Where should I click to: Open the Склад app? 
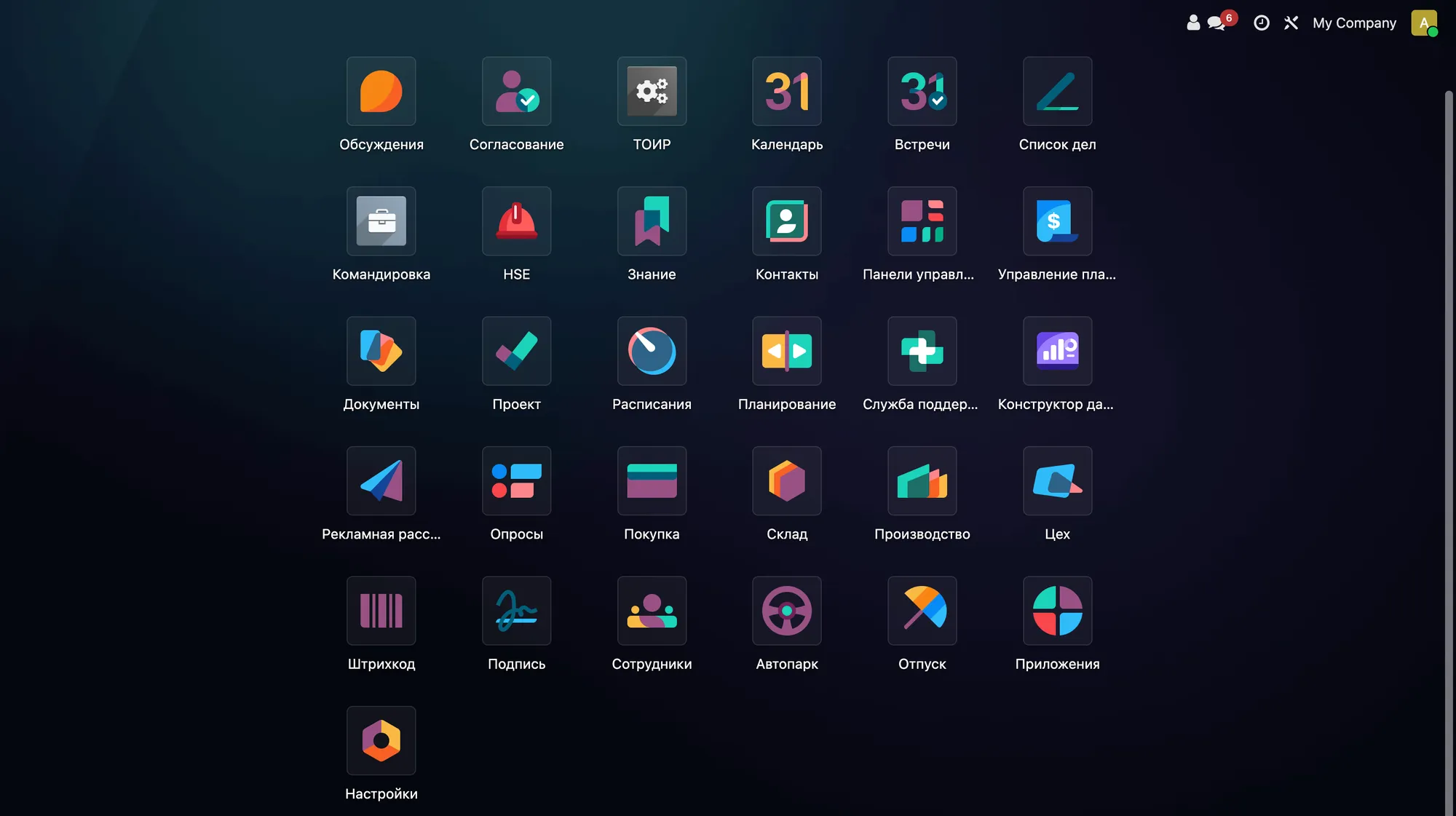coord(787,481)
